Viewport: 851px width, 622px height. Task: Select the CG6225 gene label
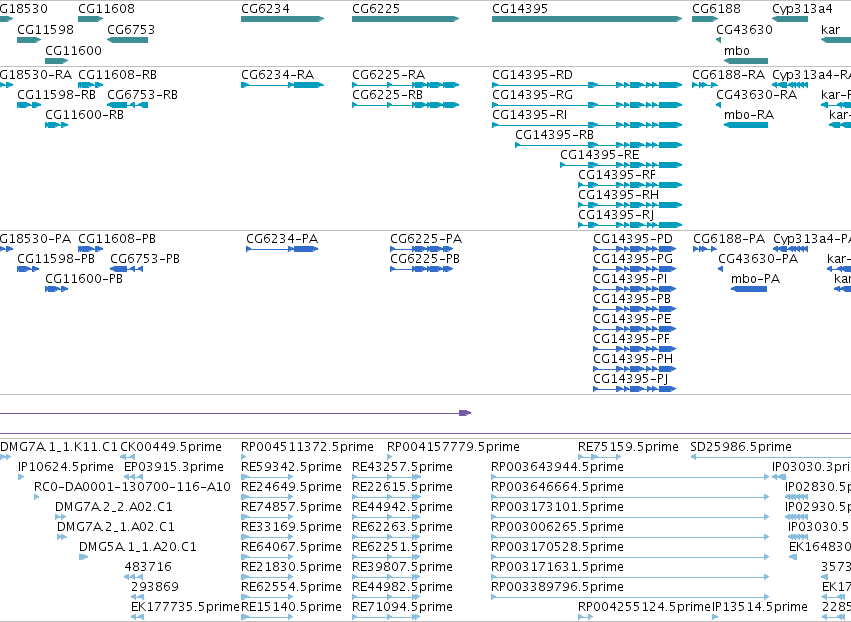376,9
